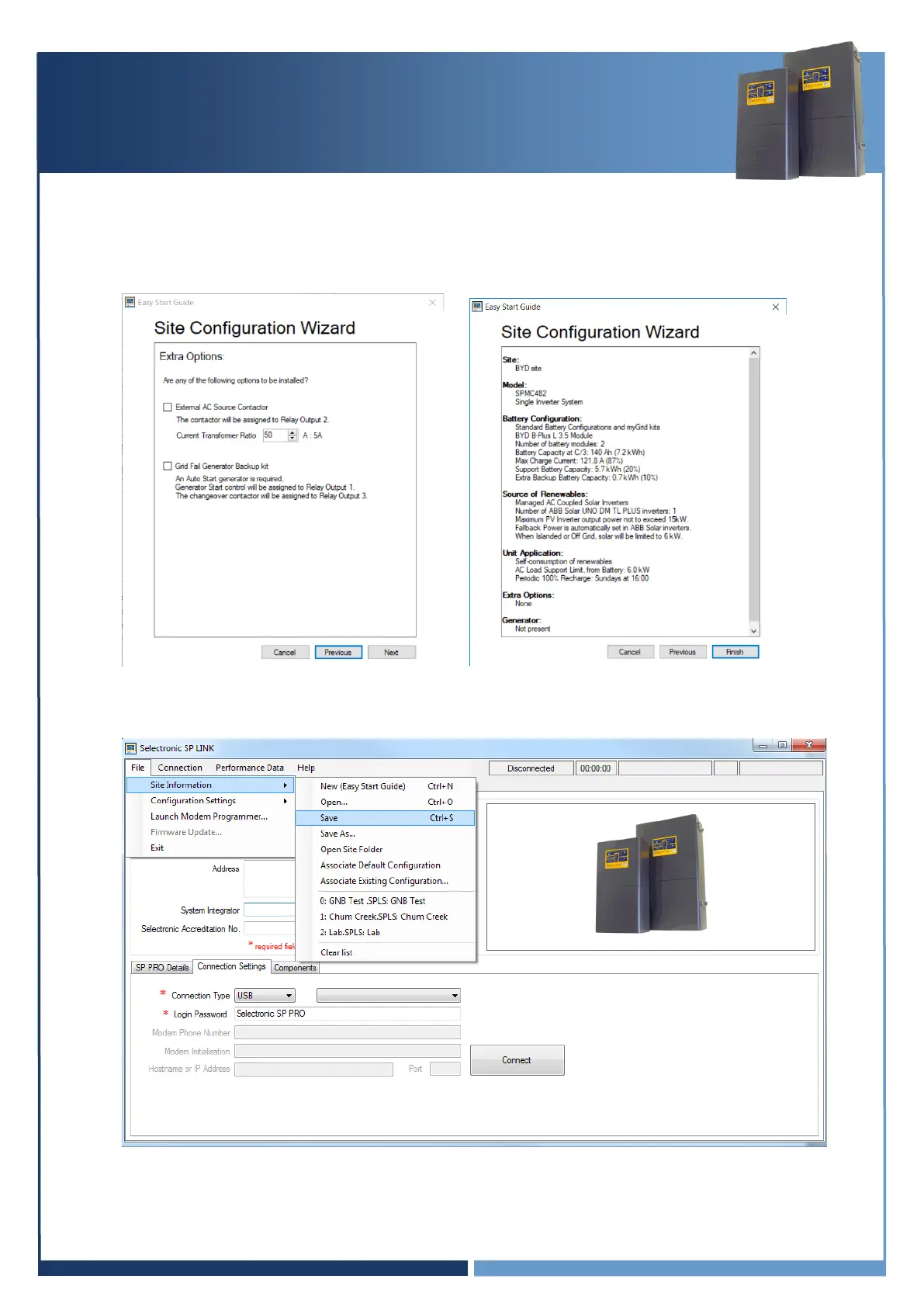The image size is (924, 1307).
Task: Click the Easy Start Guide icon in right wizard
Action: (x=477, y=307)
